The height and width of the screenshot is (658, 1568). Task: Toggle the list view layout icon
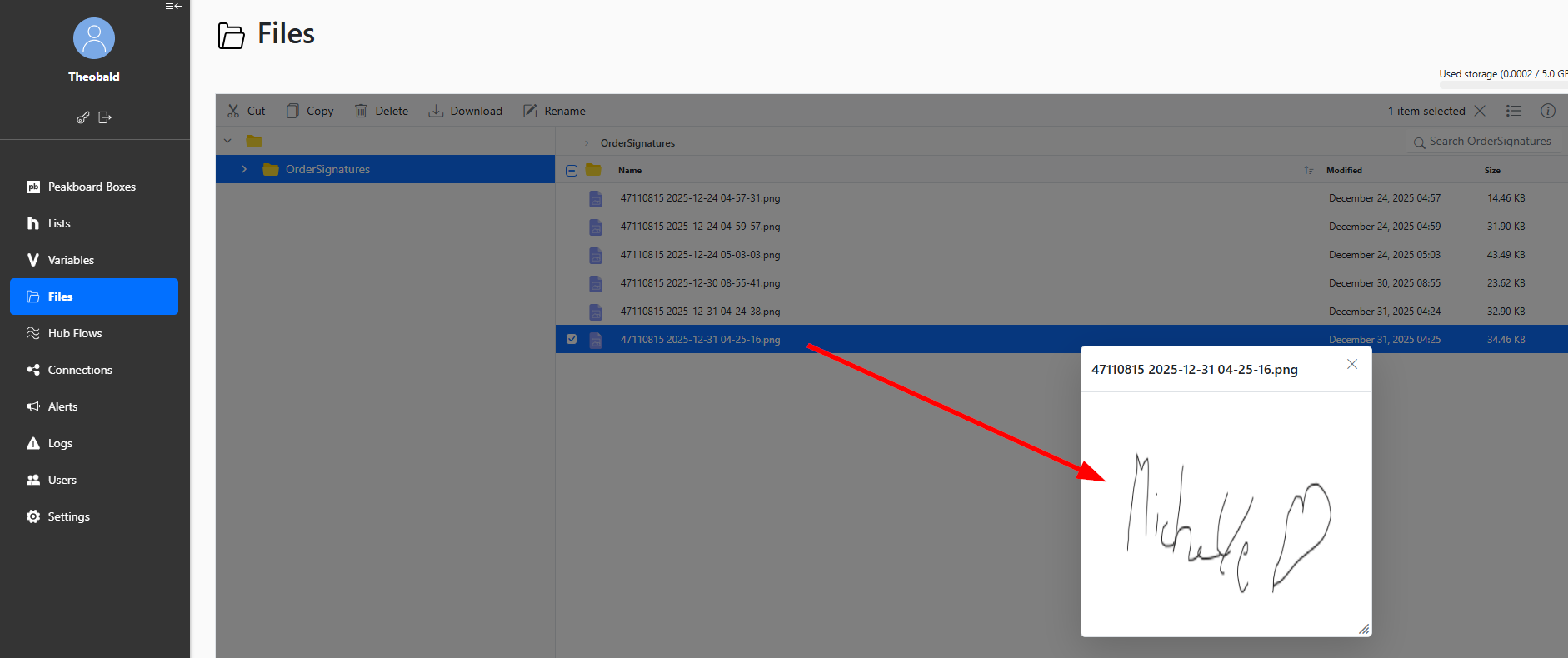point(1514,111)
